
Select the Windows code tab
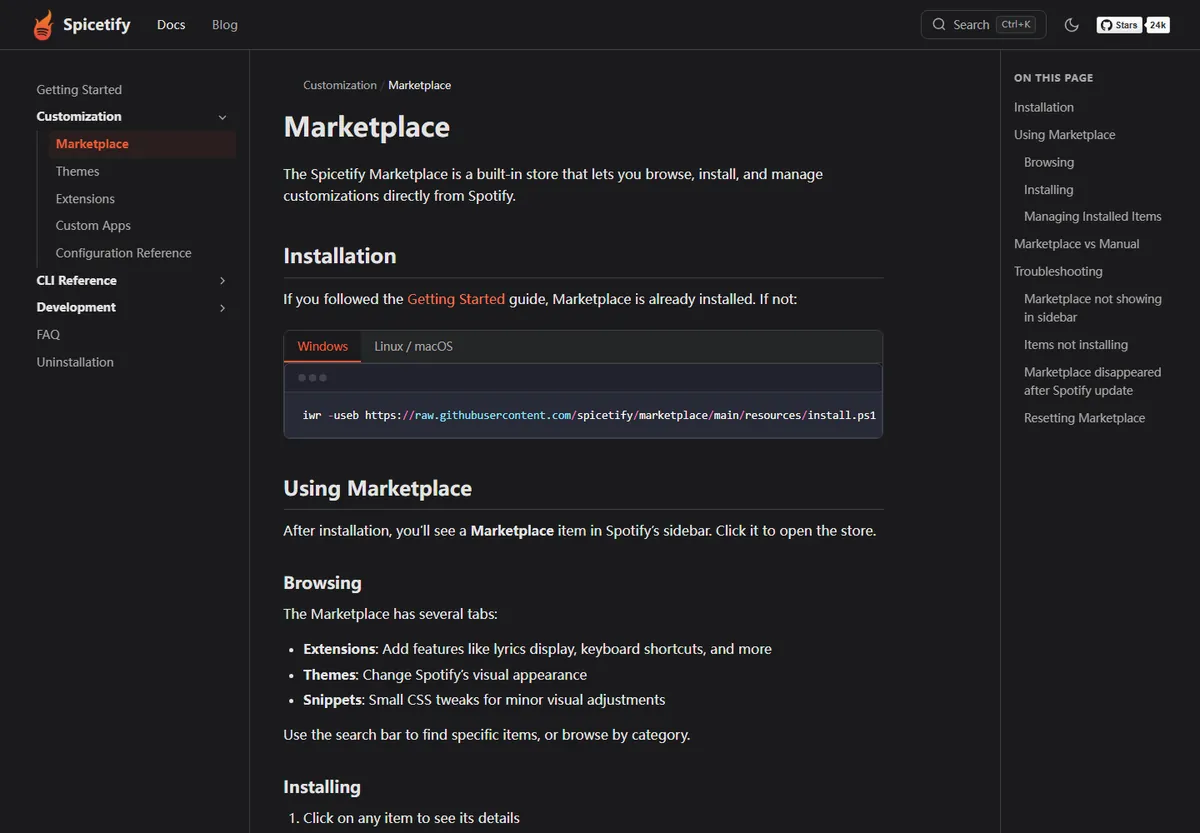322,346
